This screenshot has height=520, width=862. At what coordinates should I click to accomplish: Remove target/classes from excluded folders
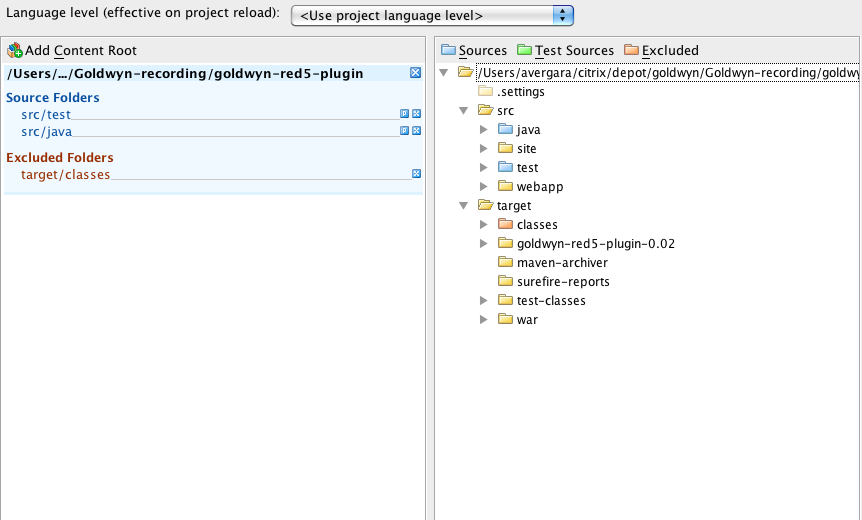coord(416,174)
